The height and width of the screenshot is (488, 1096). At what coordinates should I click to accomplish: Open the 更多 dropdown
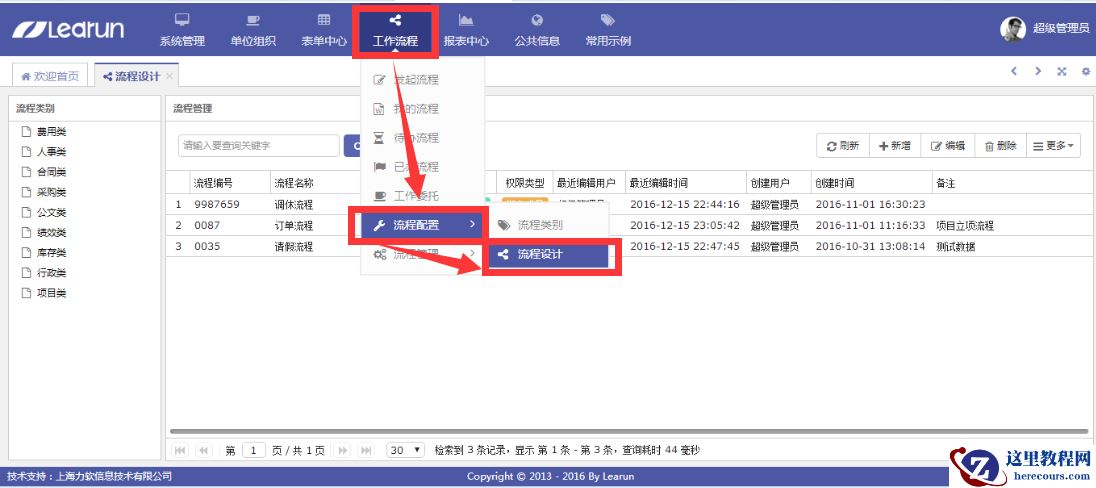[1053, 146]
